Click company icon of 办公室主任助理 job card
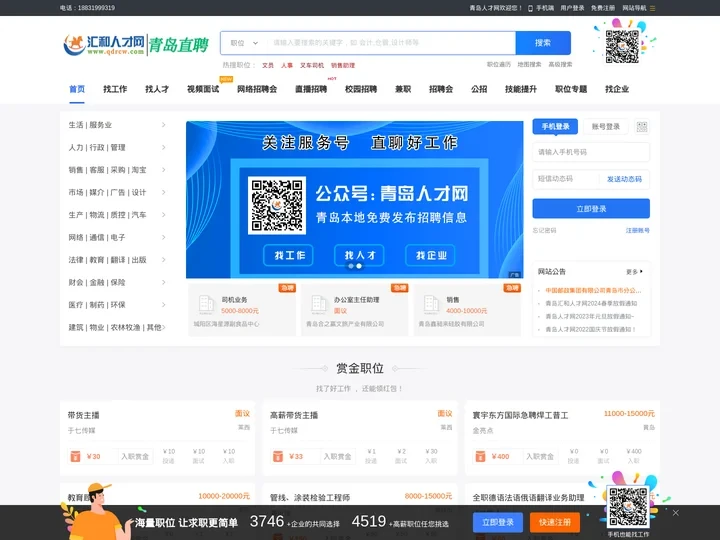720x540 pixels. tap(319, 304)
